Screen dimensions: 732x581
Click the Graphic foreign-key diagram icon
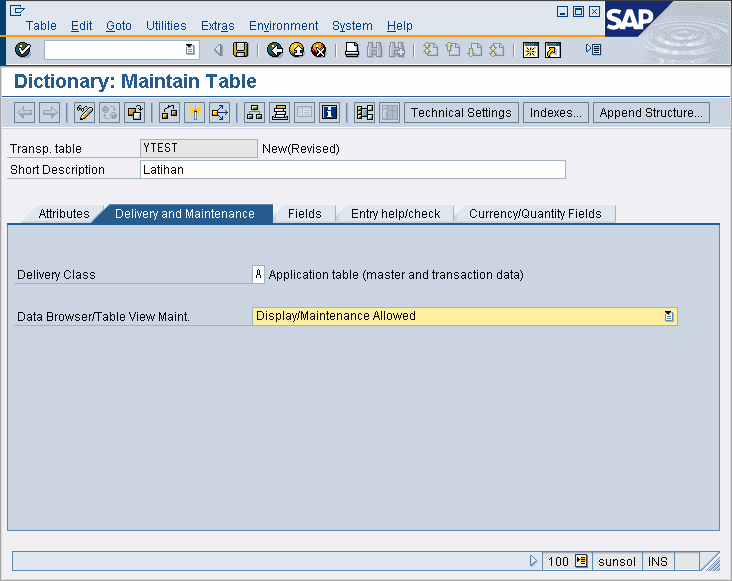tap(365, 112)
